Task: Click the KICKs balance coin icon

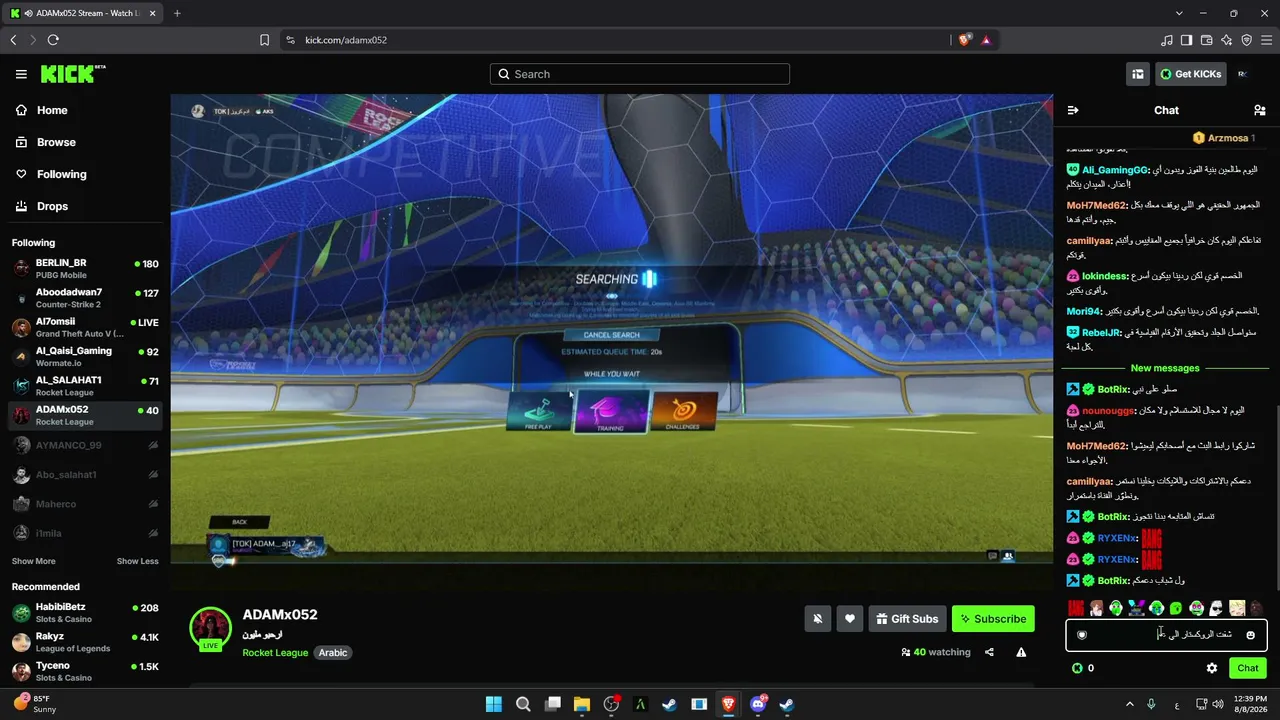Action: coord(1077,668)
